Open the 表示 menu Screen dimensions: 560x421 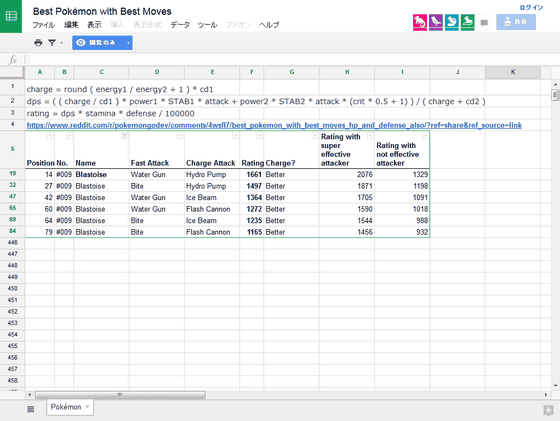94,25
